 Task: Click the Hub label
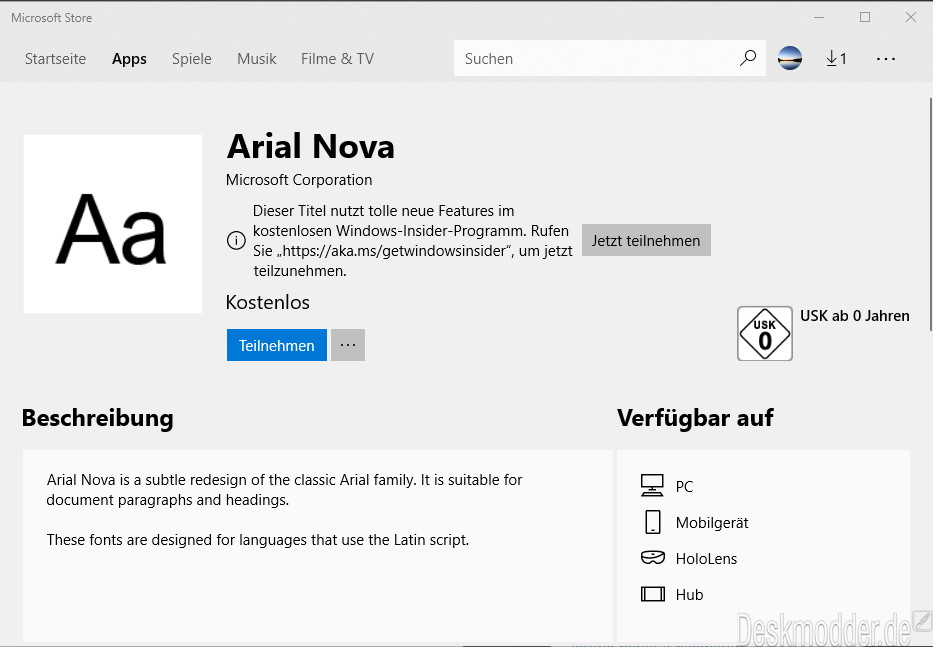[690, 595]
